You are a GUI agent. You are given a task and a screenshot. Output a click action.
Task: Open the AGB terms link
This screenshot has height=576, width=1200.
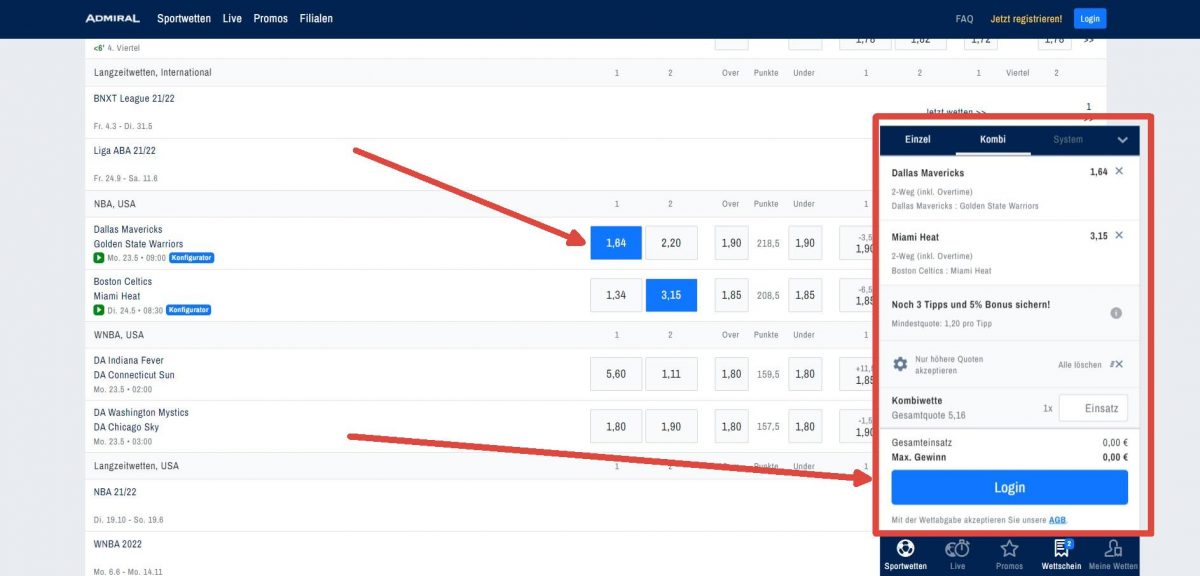pyautogui.click(x=1057, y=520)
